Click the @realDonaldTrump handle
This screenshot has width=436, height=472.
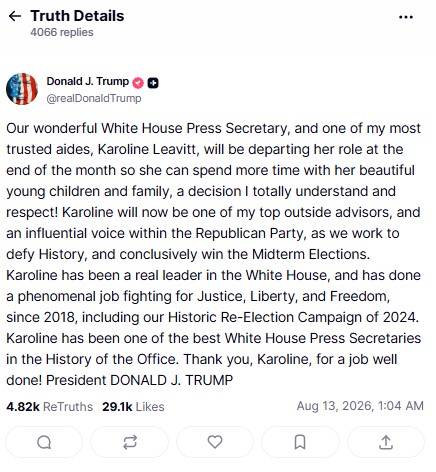click(x=94, y=98)
